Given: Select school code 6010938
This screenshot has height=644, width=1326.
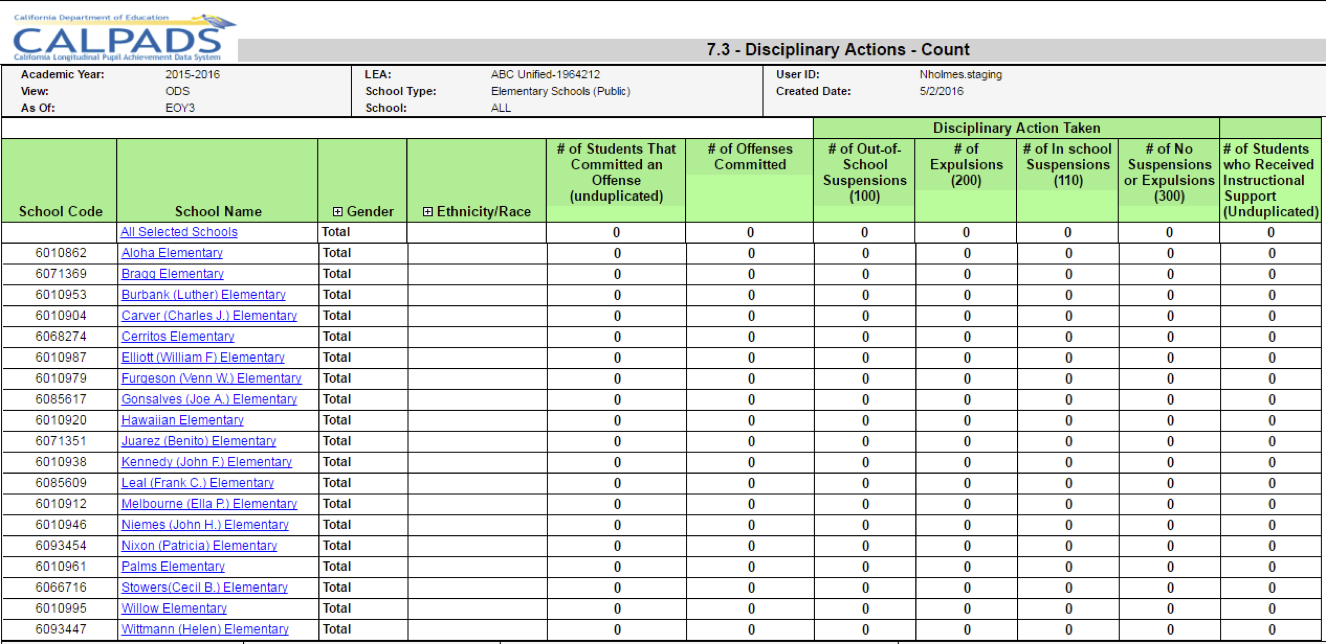Looking at the screenshot, I should point(61,462).
